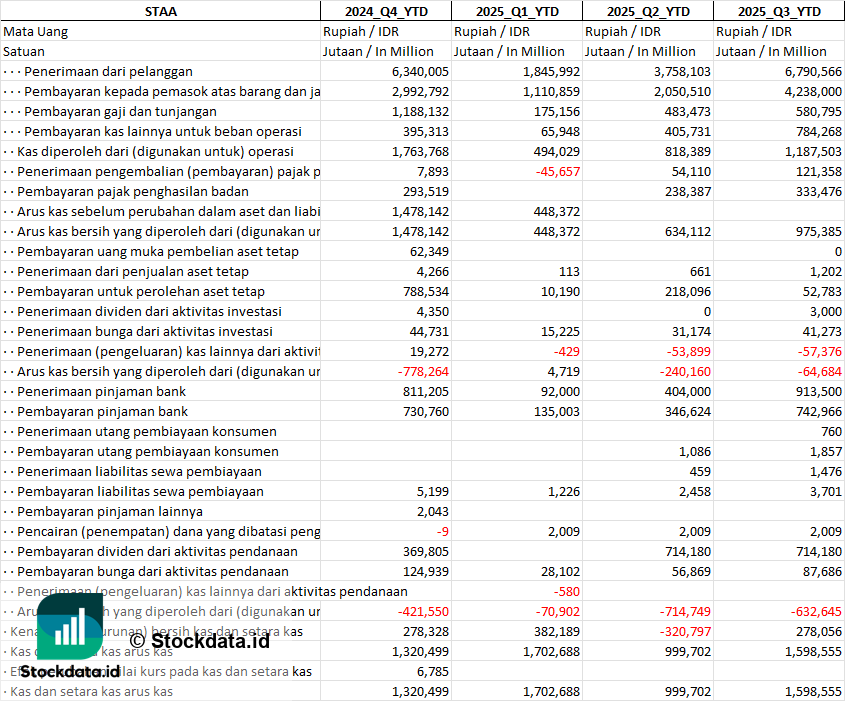Click the Penerimaan dari pelanggan label
Image resolution: width=845 pixels, height=701 pixels.
point(108,72)
